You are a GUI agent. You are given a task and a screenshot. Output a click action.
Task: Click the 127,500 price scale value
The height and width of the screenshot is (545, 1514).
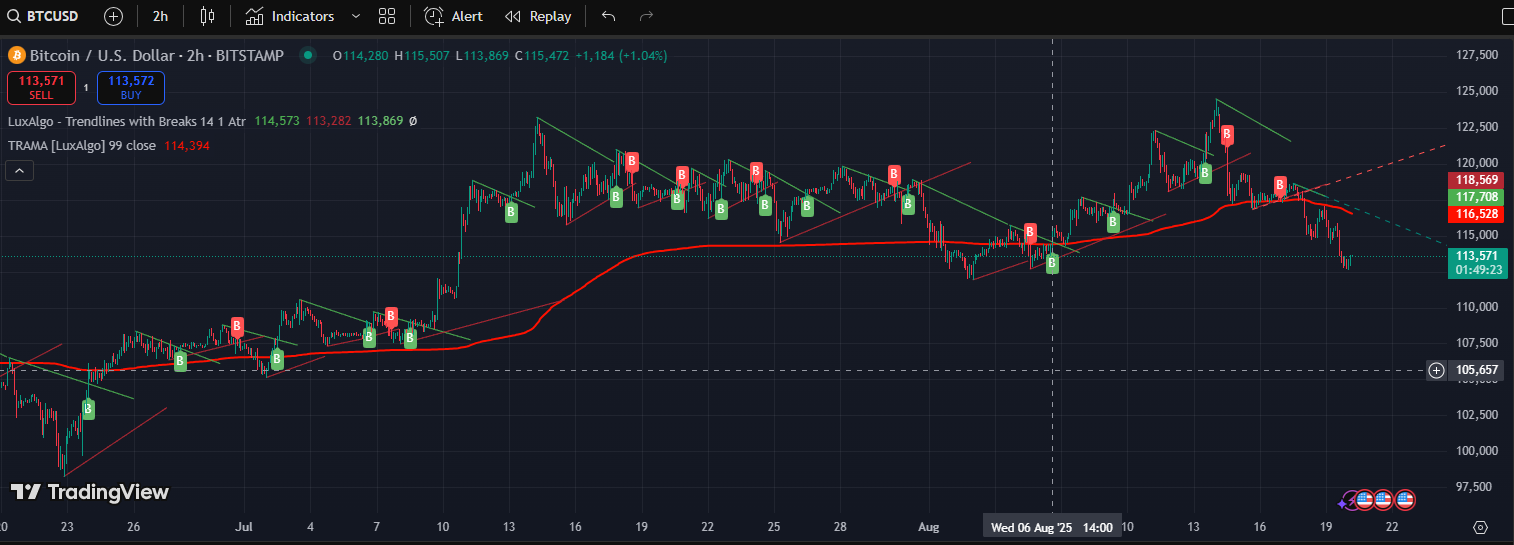tap(1479, 55)
